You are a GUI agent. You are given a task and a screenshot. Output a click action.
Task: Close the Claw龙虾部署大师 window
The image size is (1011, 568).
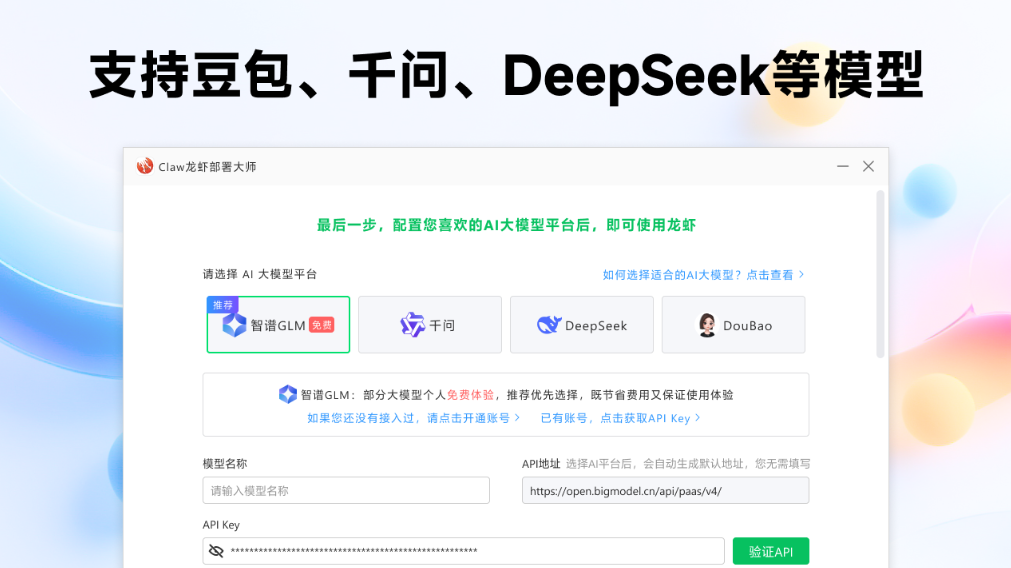tap(869, 166)
